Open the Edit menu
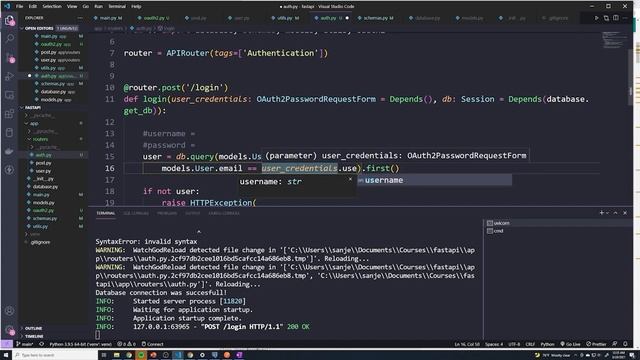The width and height of the screenshot is (640, 360). (x=33, y=6)
